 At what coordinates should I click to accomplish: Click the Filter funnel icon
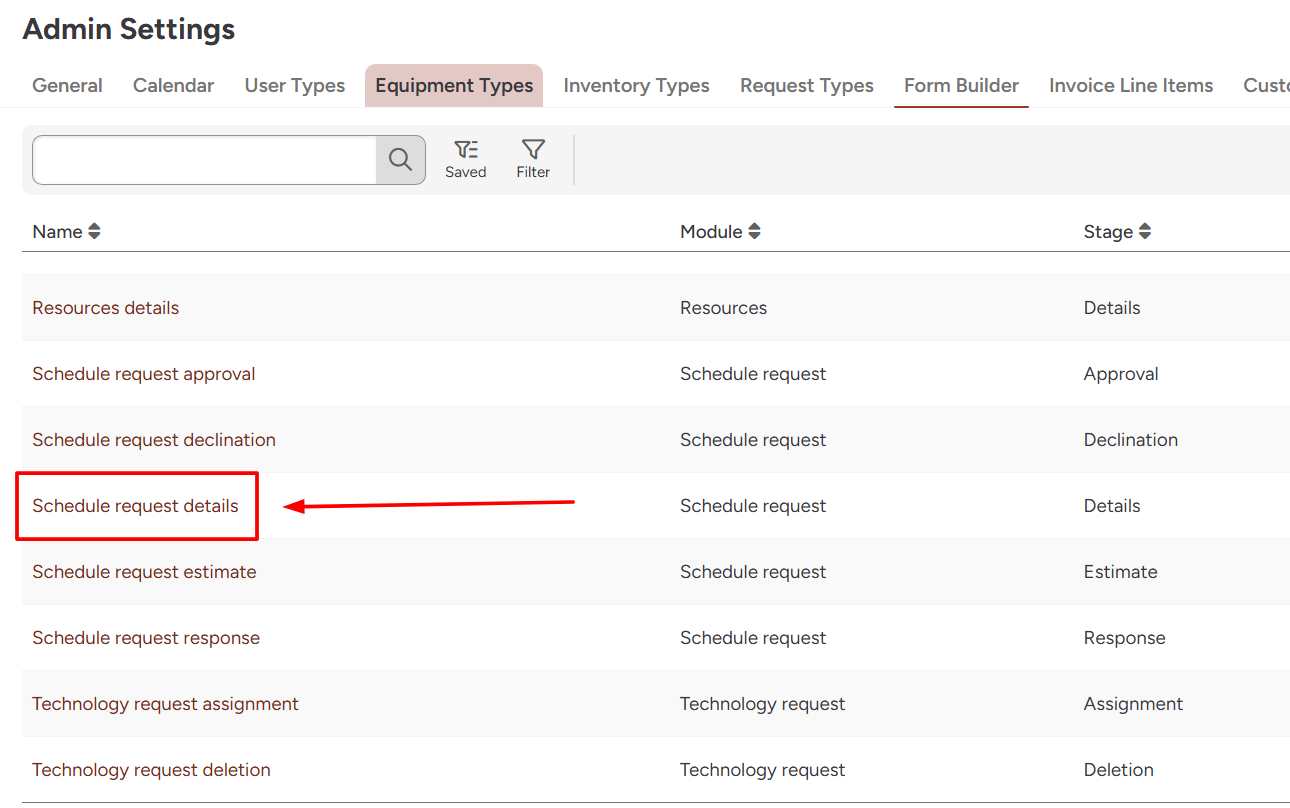click(x=533, y=151)
